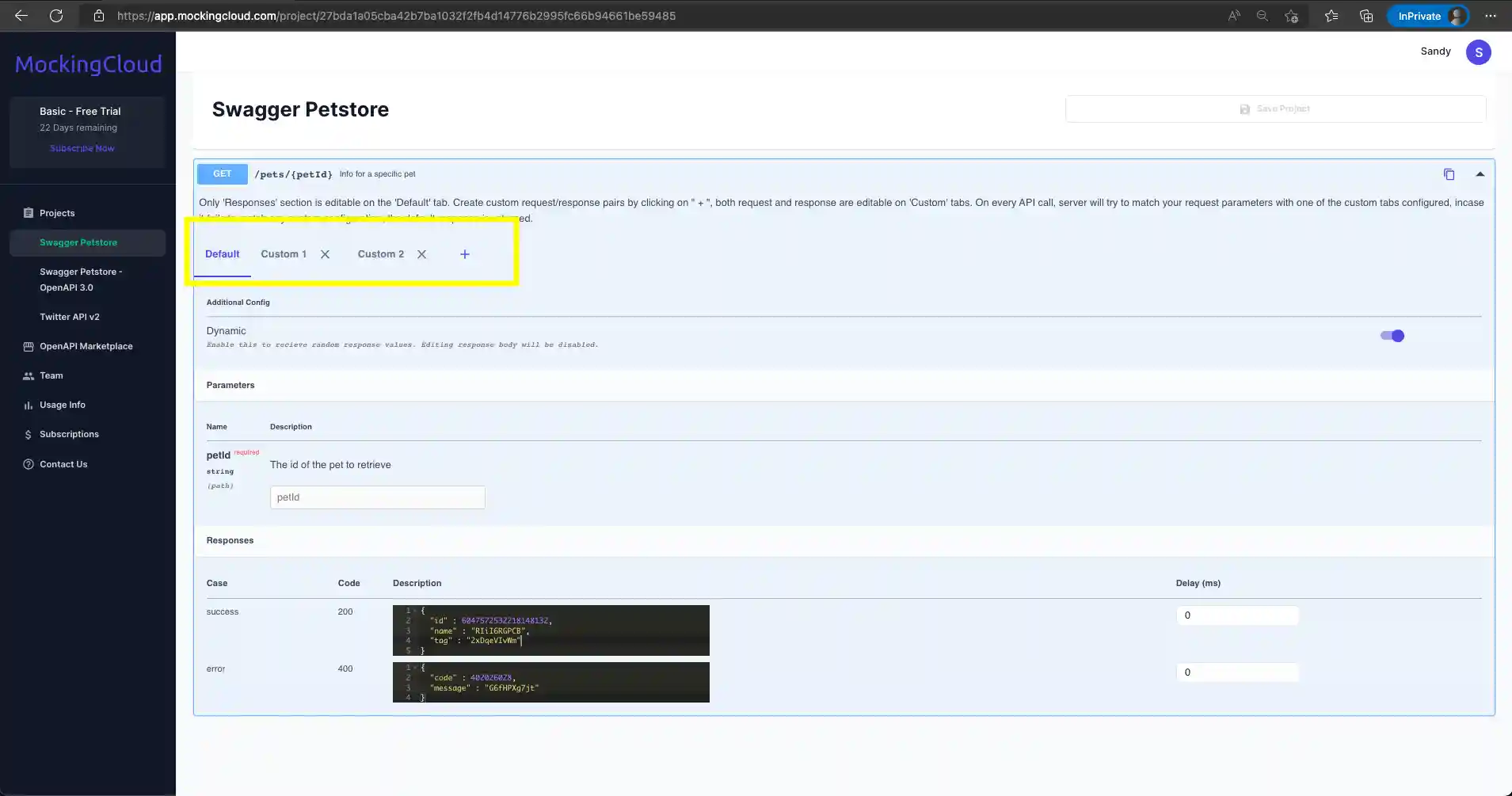This screenshot has width=1512, height=796.
Task: Collapse the /pets/{petId} endpoint panel
Action: click(x=1480, y=174)
